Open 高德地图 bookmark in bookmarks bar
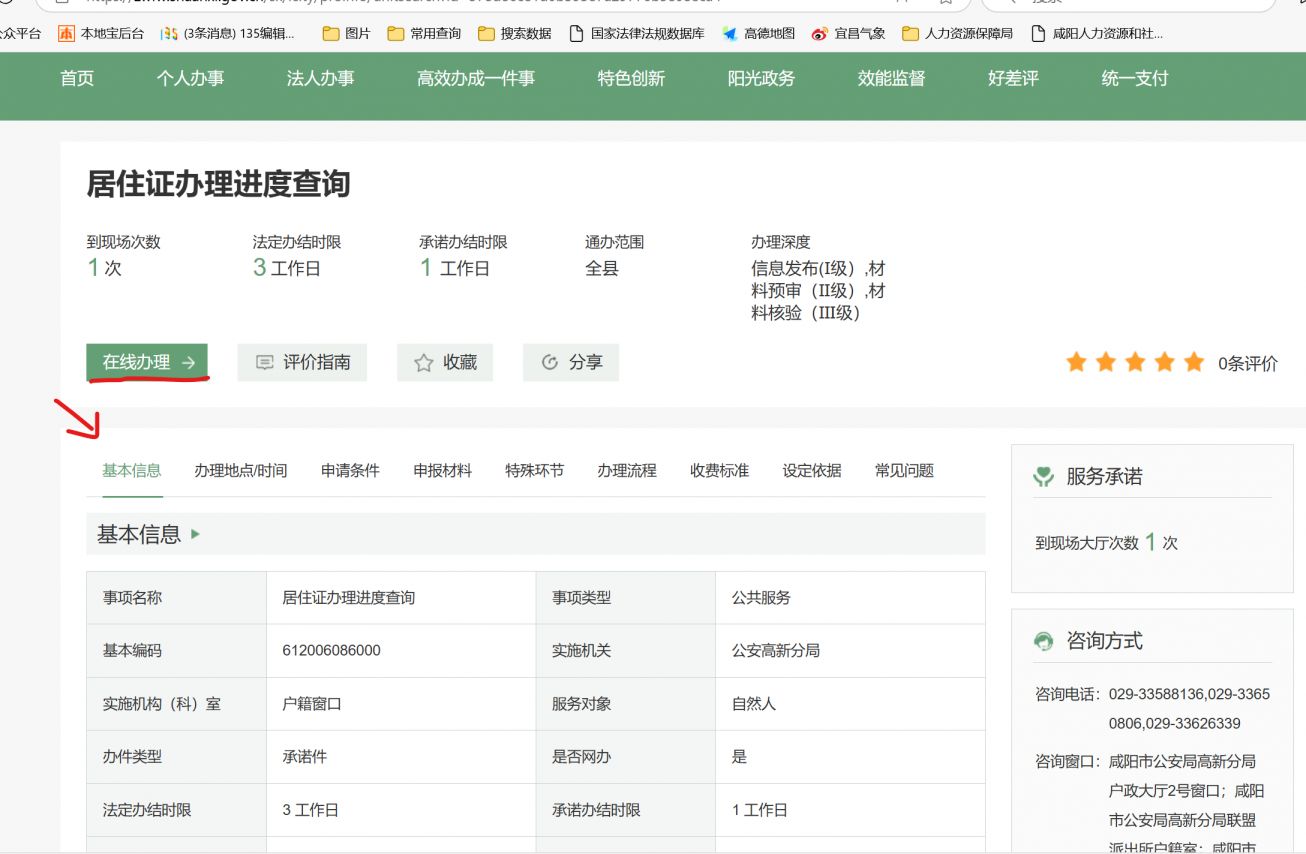The height and width of the screenshot is (854, 1306). [759, 33]
